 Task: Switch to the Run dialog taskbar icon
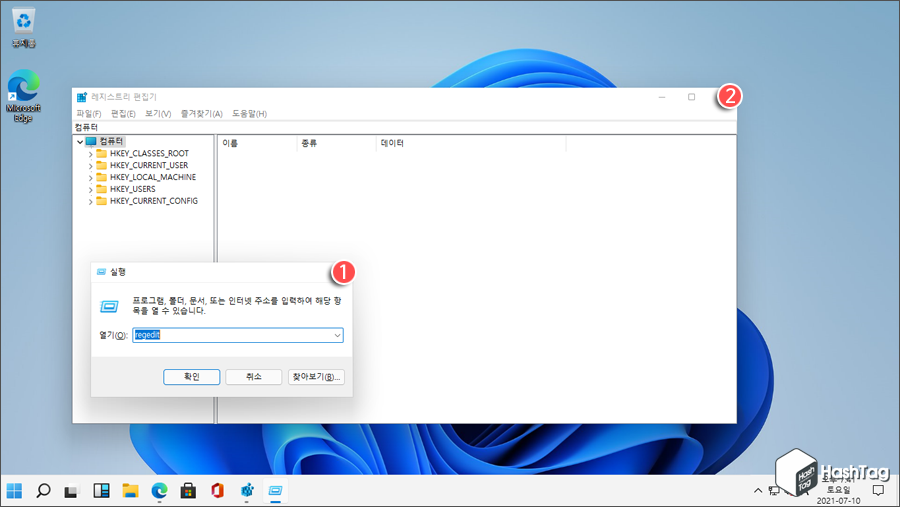pos(276,491)
